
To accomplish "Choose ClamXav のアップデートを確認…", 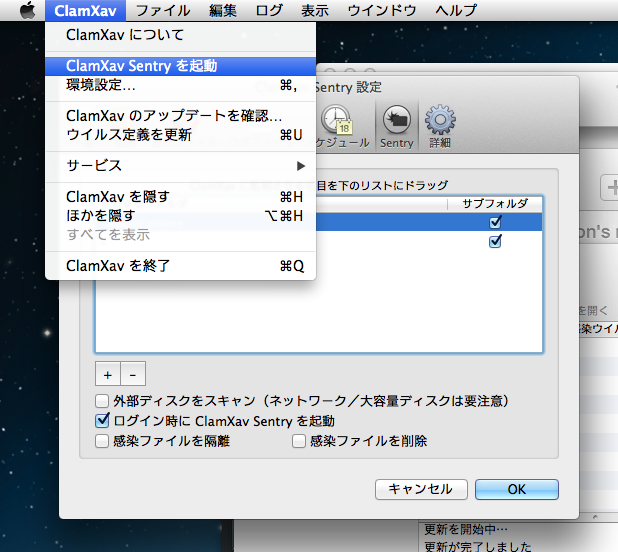I will tap(181, 116).
